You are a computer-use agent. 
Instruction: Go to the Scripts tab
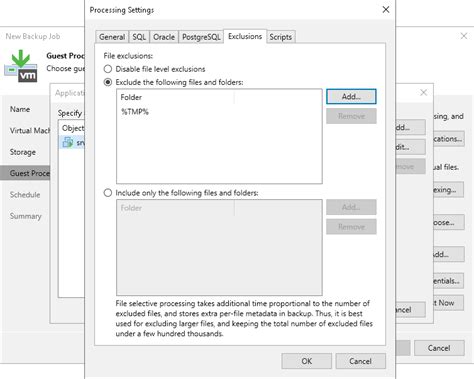coord(281,37)
